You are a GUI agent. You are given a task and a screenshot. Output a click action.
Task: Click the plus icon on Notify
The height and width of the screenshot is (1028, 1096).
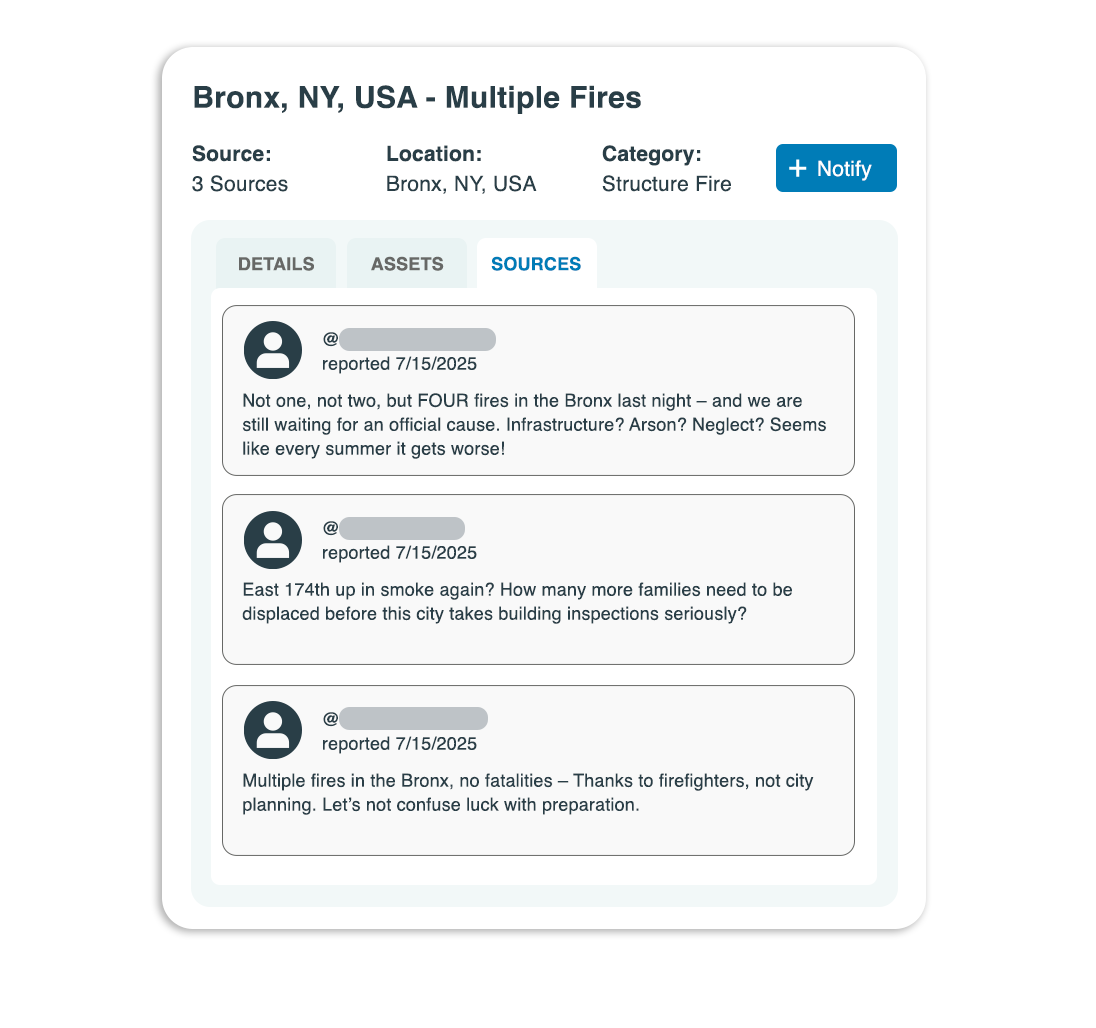click(x=798, y=168)
